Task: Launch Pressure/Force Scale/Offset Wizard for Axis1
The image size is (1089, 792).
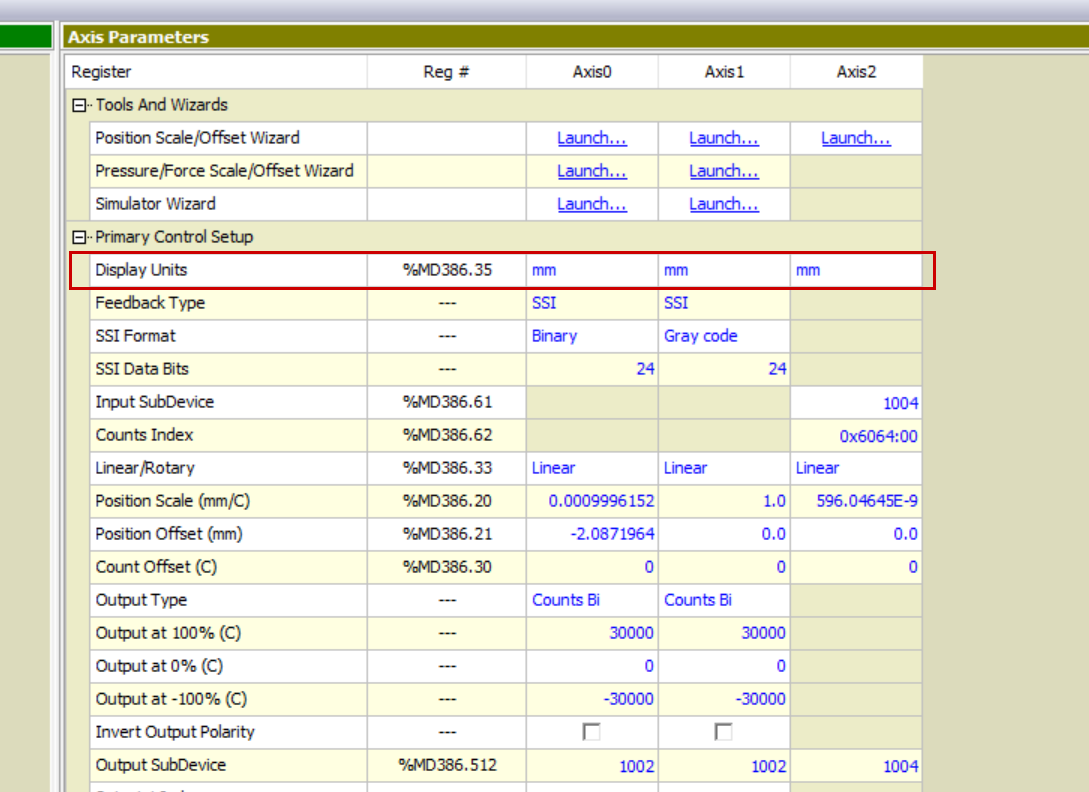Action: pos(724,171)
